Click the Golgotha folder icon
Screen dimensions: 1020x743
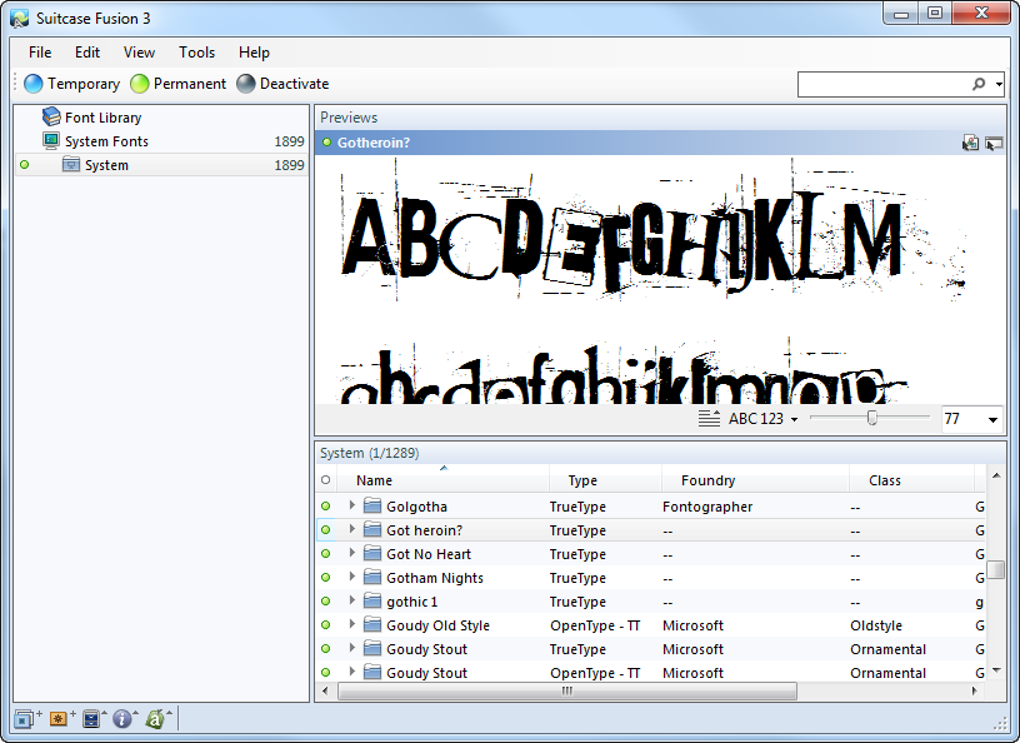pos(372,506)
